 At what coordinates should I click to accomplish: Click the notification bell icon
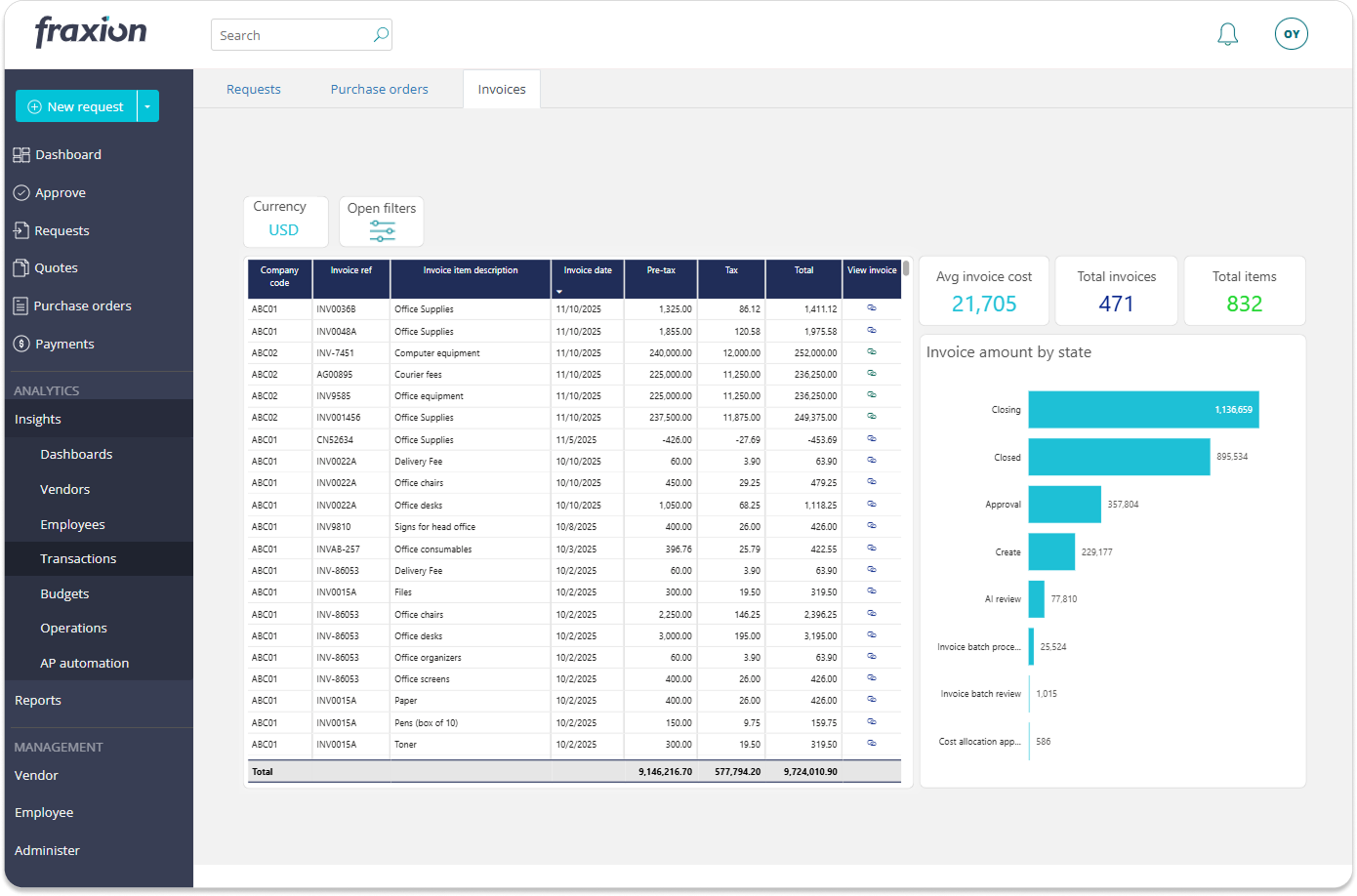1227,32
